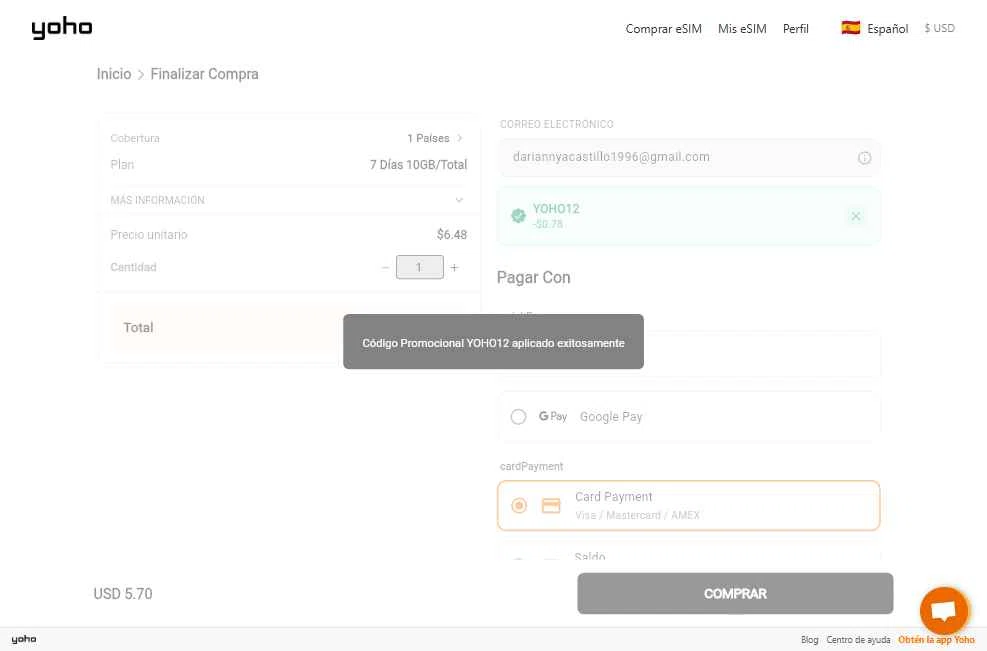
Task: Click the 'Pagar Con' heading
Action: (533, 278)
